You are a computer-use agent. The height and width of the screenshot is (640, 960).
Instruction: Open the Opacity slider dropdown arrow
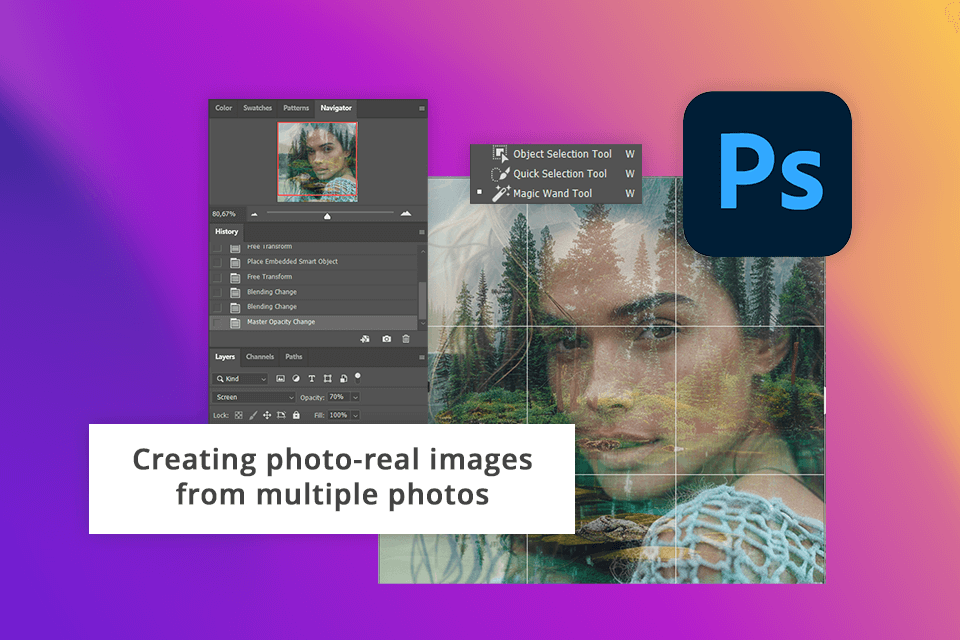point(355,397)
